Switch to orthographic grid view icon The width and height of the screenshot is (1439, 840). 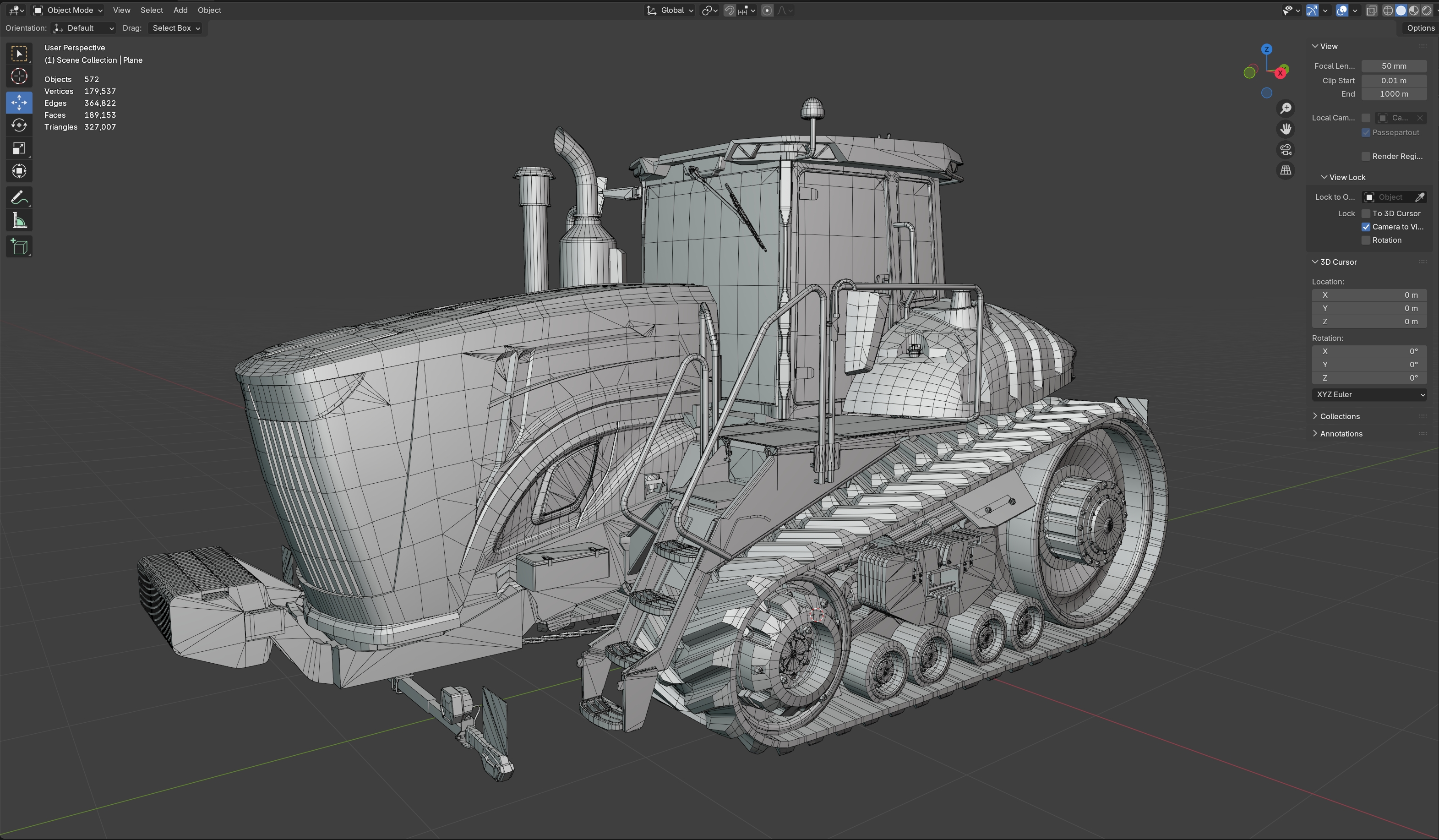1286,170
